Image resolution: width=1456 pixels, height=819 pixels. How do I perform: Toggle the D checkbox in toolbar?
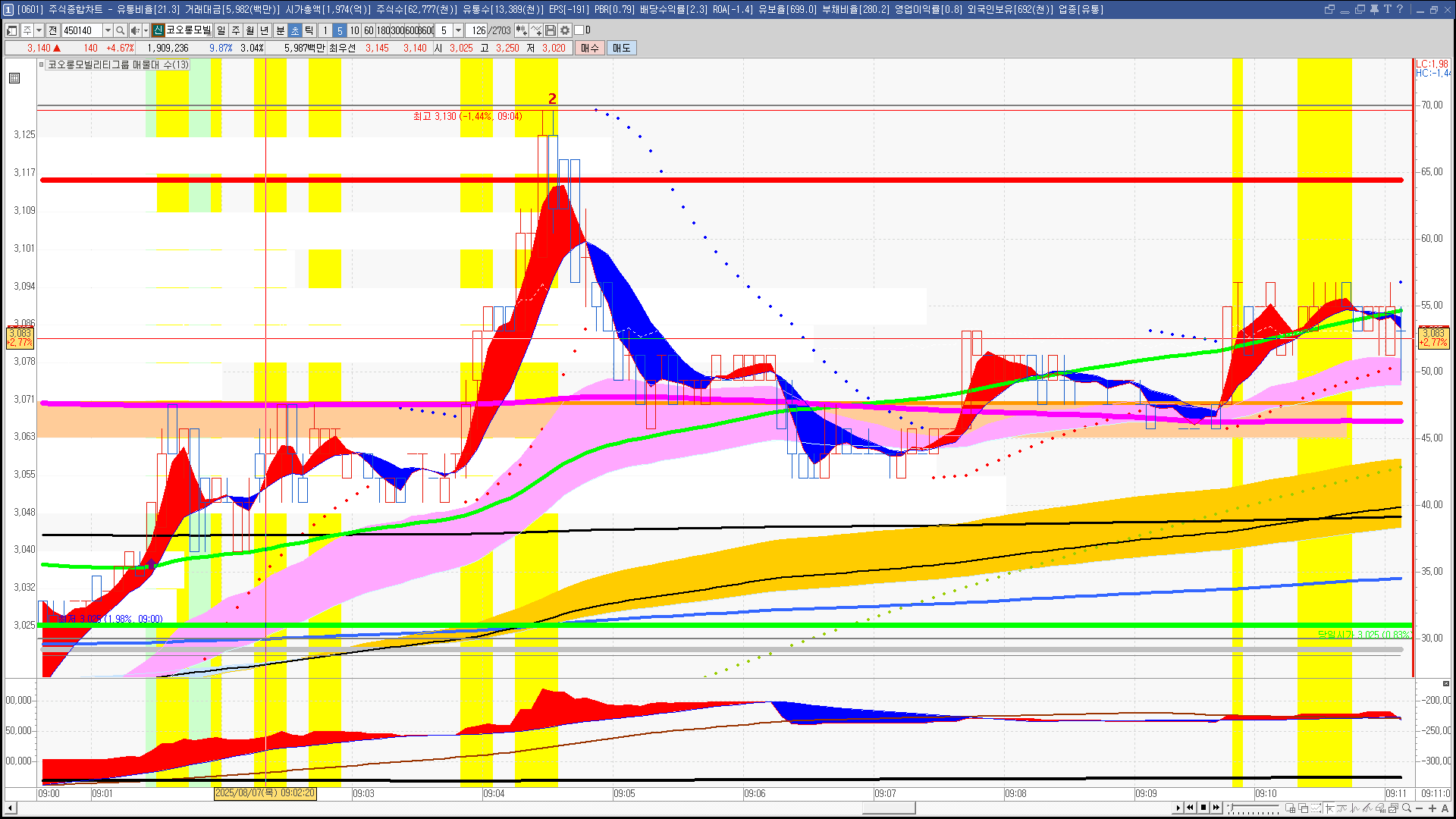pos(579,30)
